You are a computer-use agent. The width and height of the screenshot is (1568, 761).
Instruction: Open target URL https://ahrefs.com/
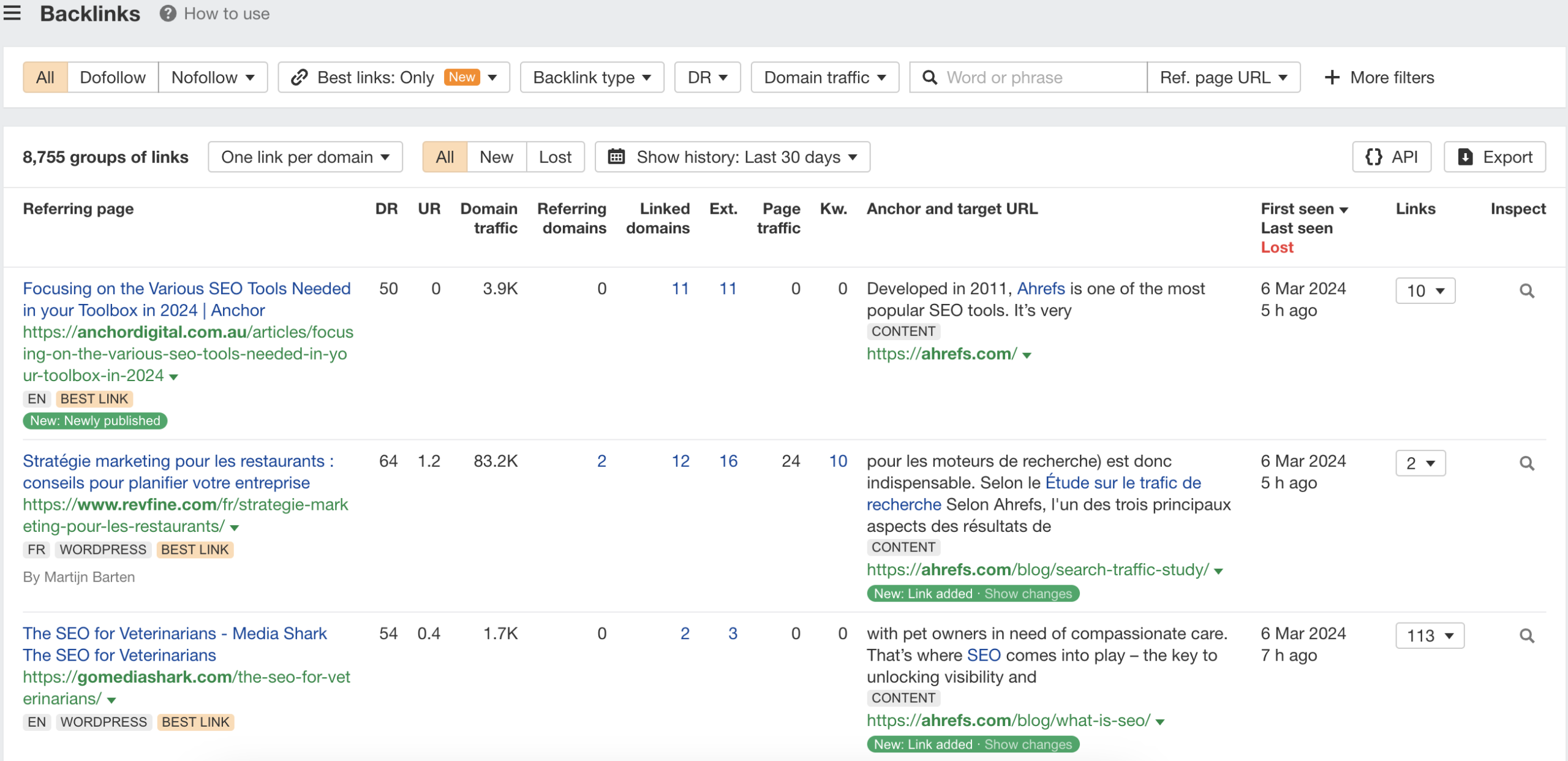(941, 354)
